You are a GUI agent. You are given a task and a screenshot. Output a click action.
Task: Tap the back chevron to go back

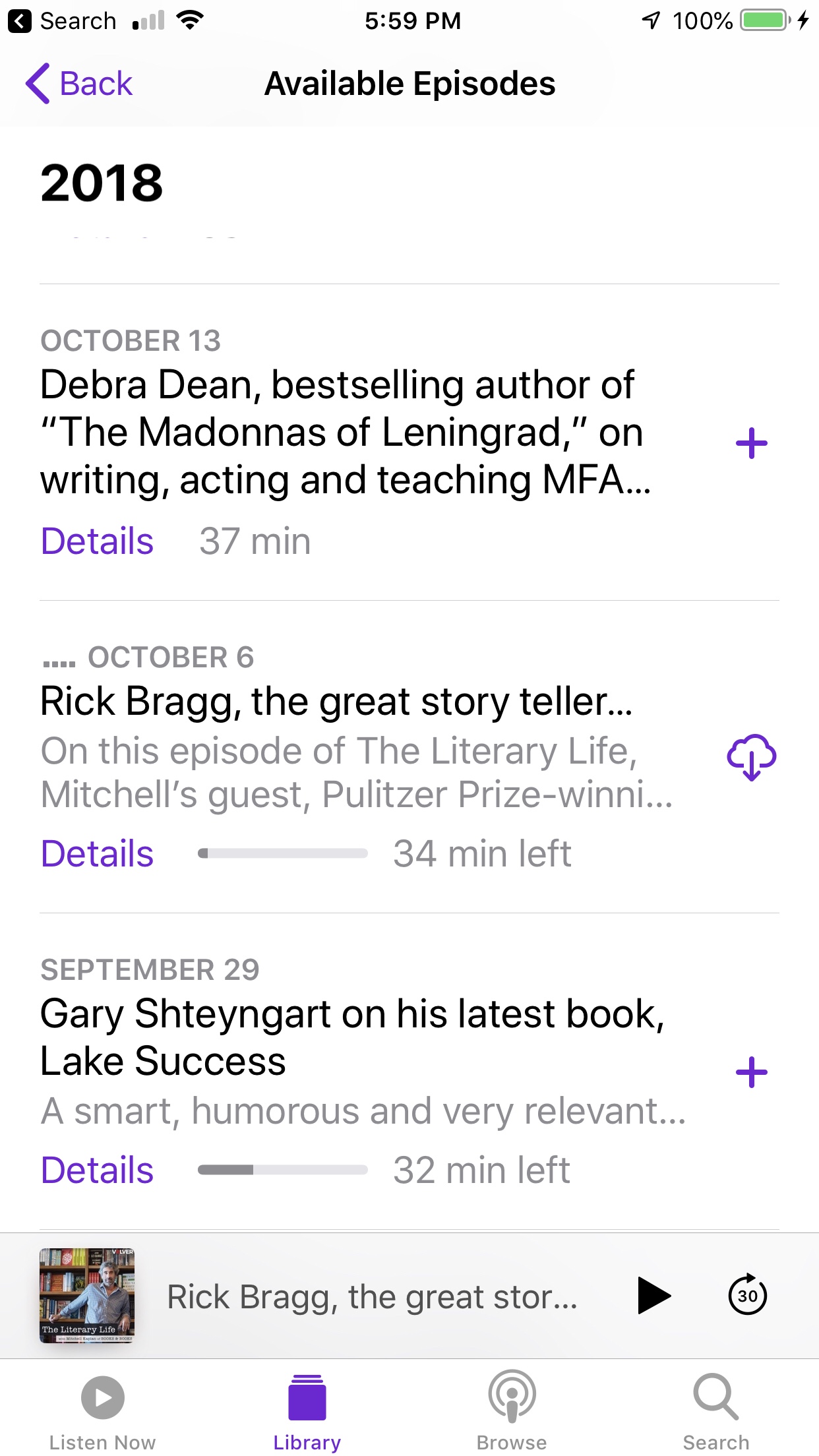tap(38, 84)
